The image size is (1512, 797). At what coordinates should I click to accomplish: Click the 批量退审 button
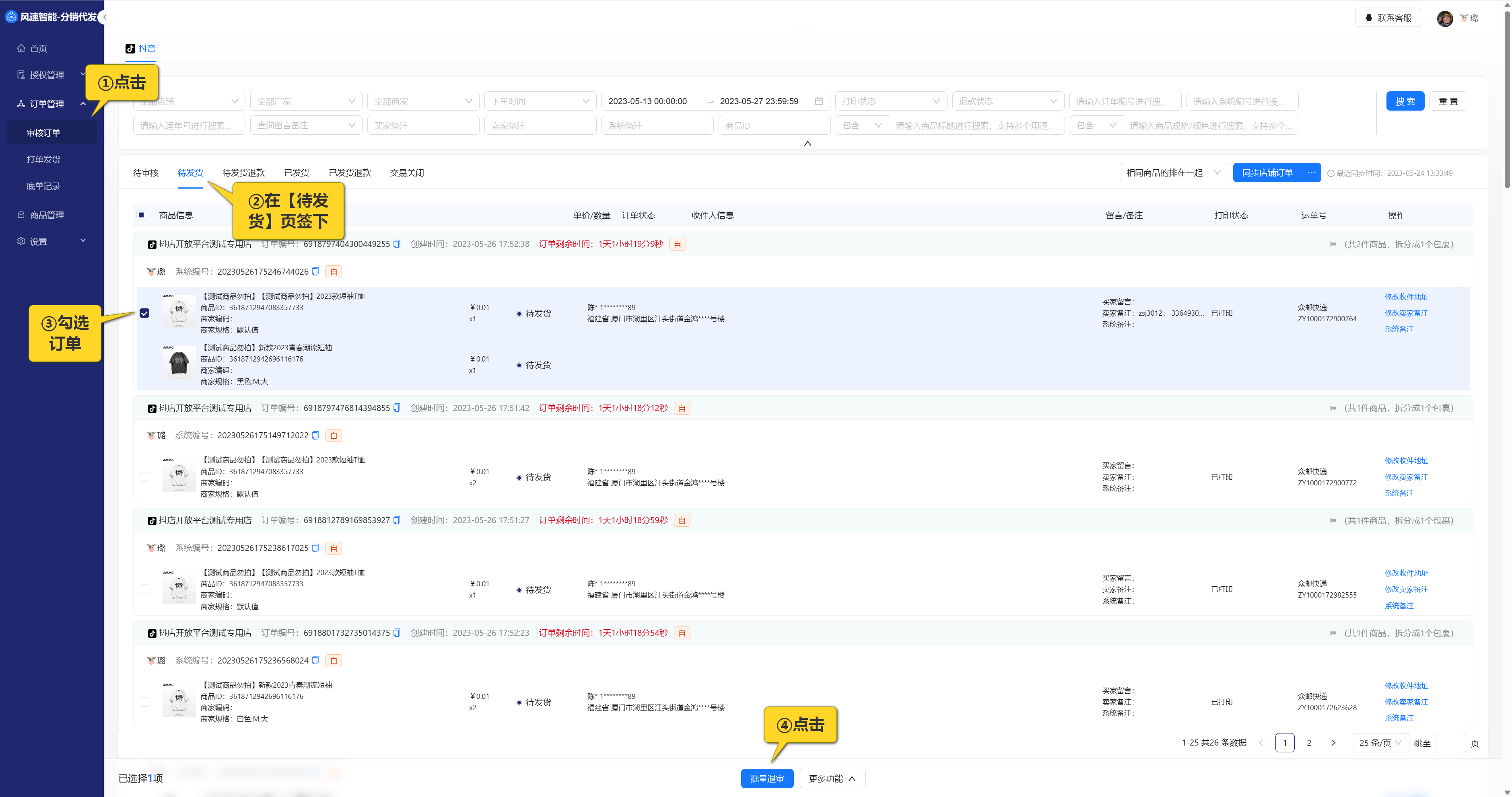coord(766,779)
